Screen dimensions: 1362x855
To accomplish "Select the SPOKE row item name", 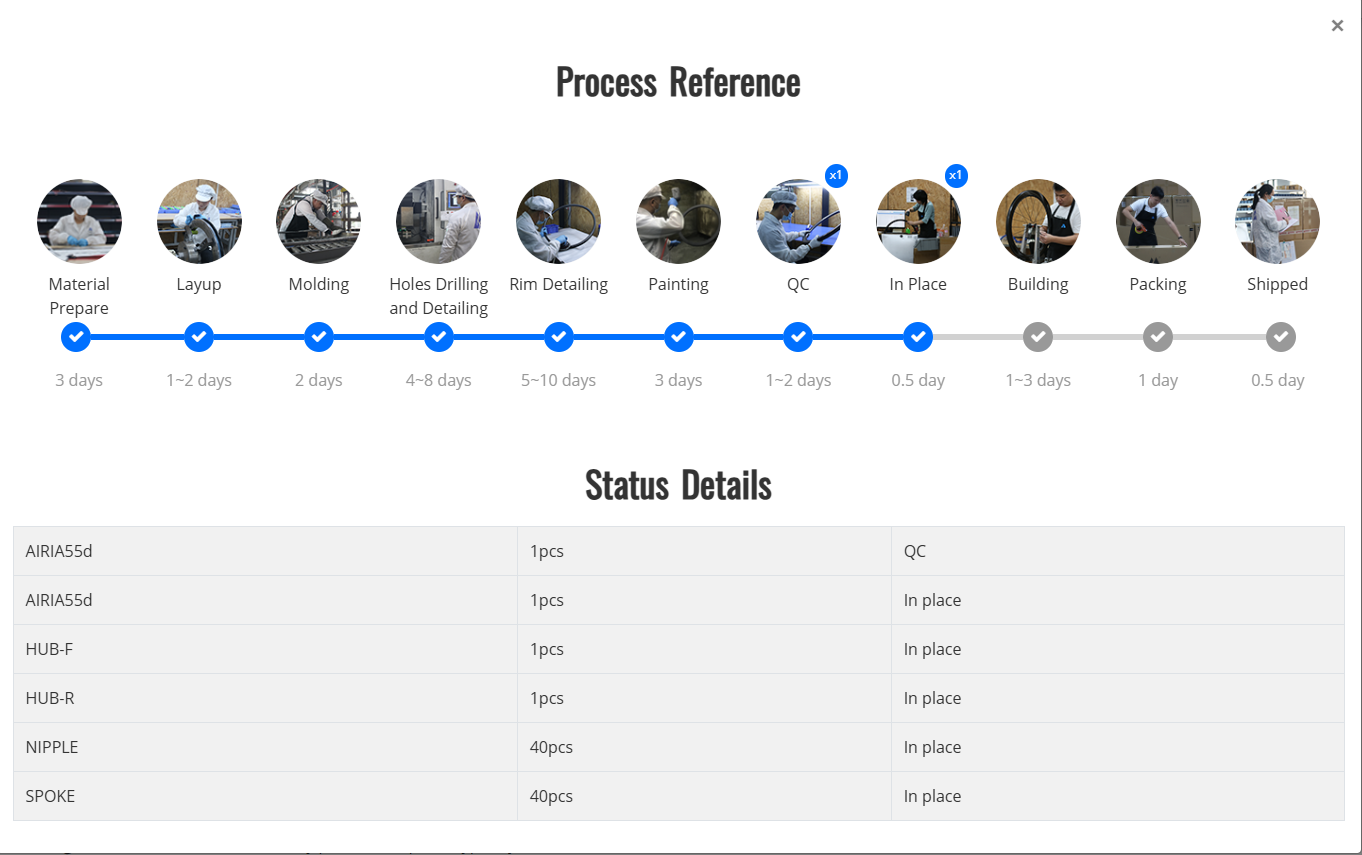I will (x=51, y=796).
